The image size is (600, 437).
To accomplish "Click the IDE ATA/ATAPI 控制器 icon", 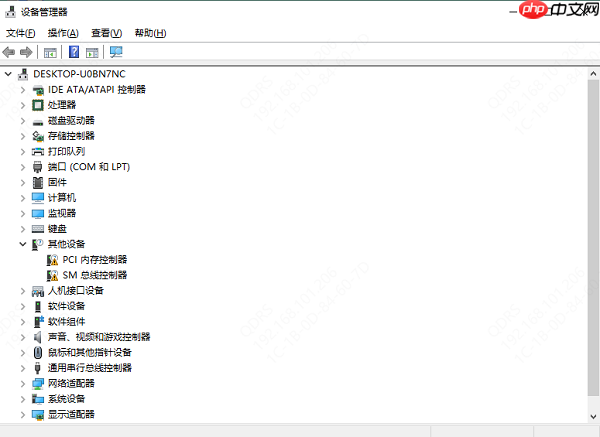I will click(x=38, y=90).
